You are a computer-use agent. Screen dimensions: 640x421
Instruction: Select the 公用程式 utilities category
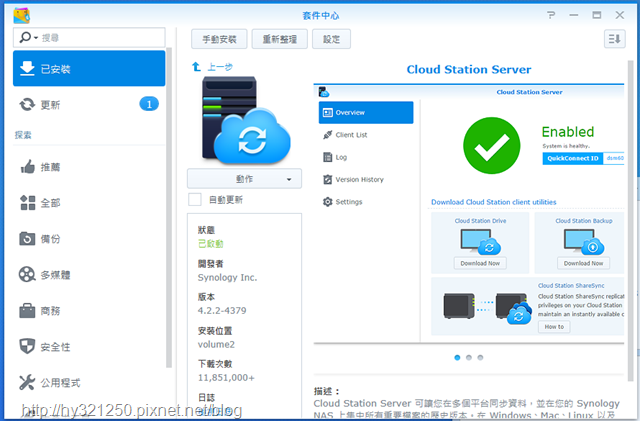coord(89,383)
